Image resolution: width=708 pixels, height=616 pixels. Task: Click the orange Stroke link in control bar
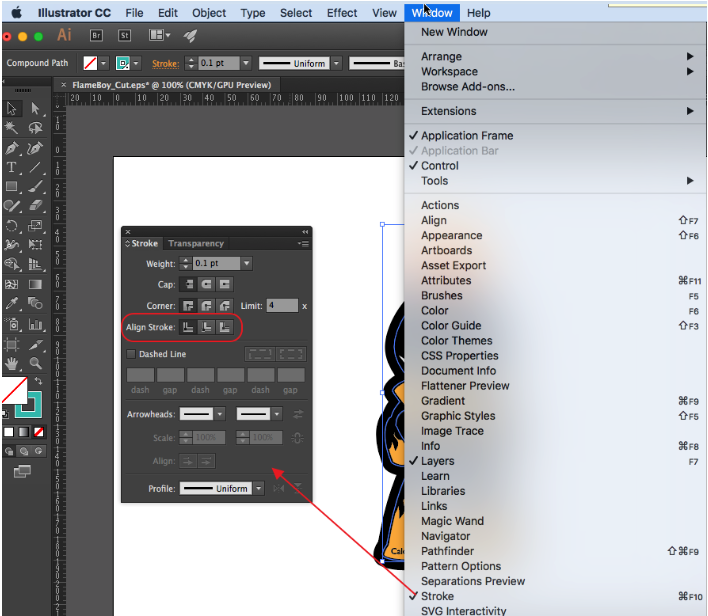(165, 63)
